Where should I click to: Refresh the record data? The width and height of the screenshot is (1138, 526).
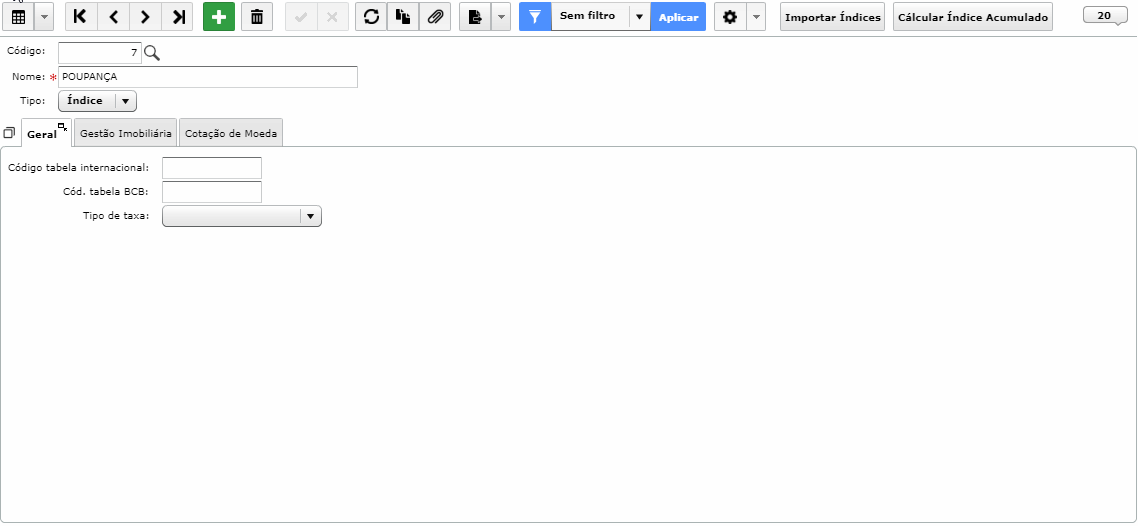pos(371,17)
